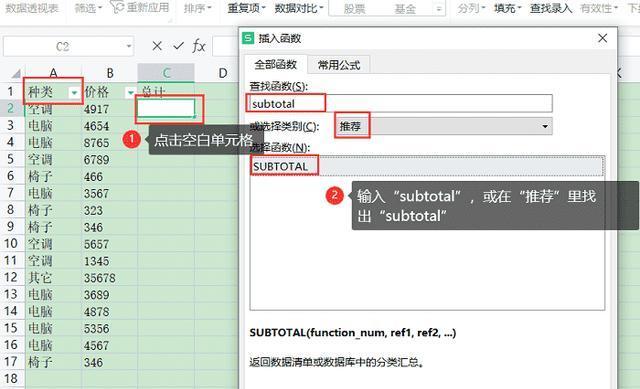
Task: Click the cell with price 4654
Action: 110,126
